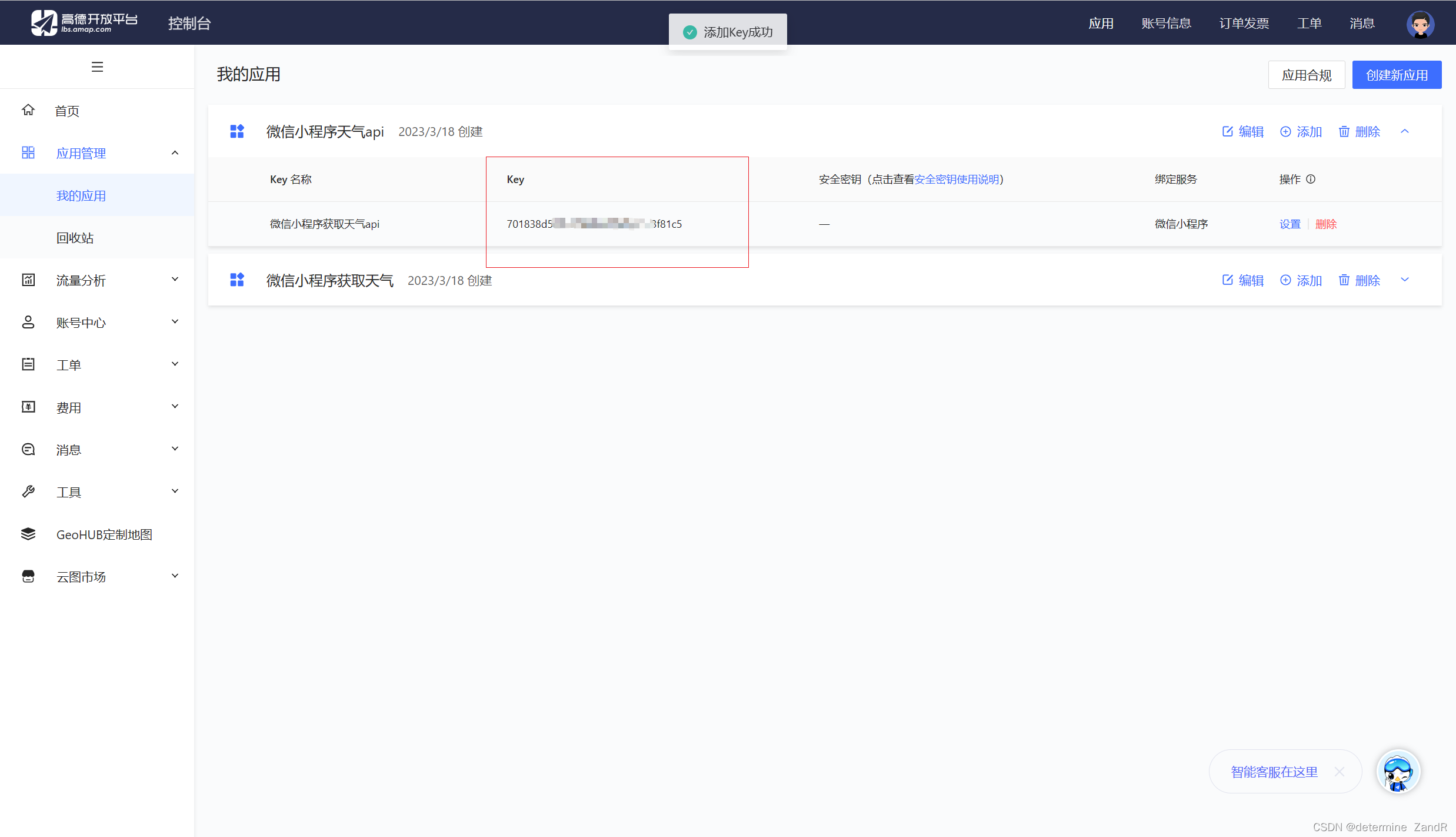Click 设置 for the 微信小程序获取天气api key
This screenshot has height=837, width=1456.
coord(1290,224)
